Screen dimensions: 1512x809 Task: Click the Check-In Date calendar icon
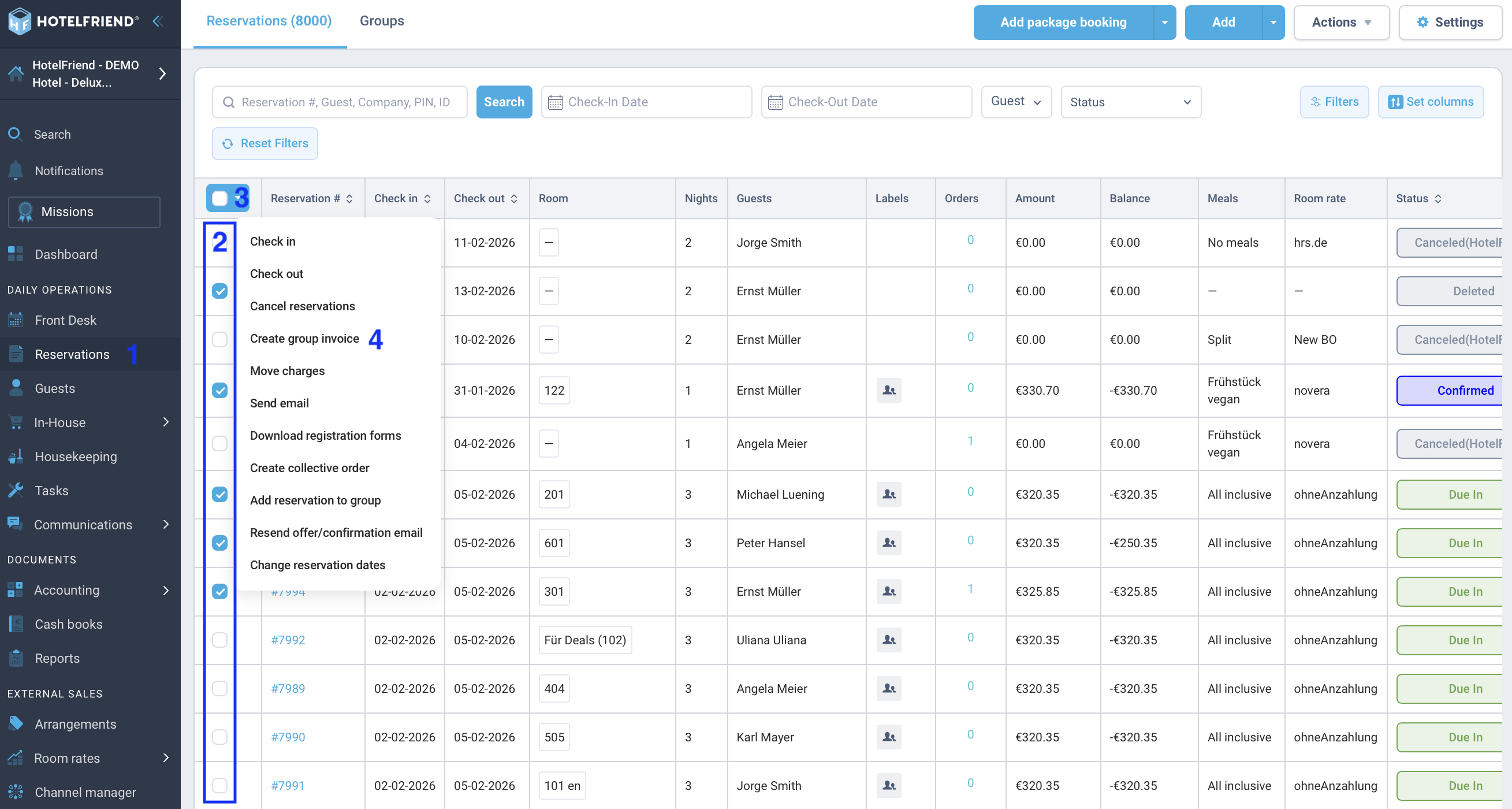[x=555, y=102]
